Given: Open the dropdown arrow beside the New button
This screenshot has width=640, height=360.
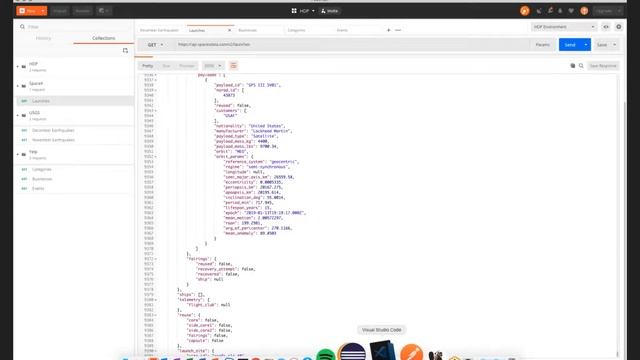Looking at the screenshot, I should coord(43,11).
